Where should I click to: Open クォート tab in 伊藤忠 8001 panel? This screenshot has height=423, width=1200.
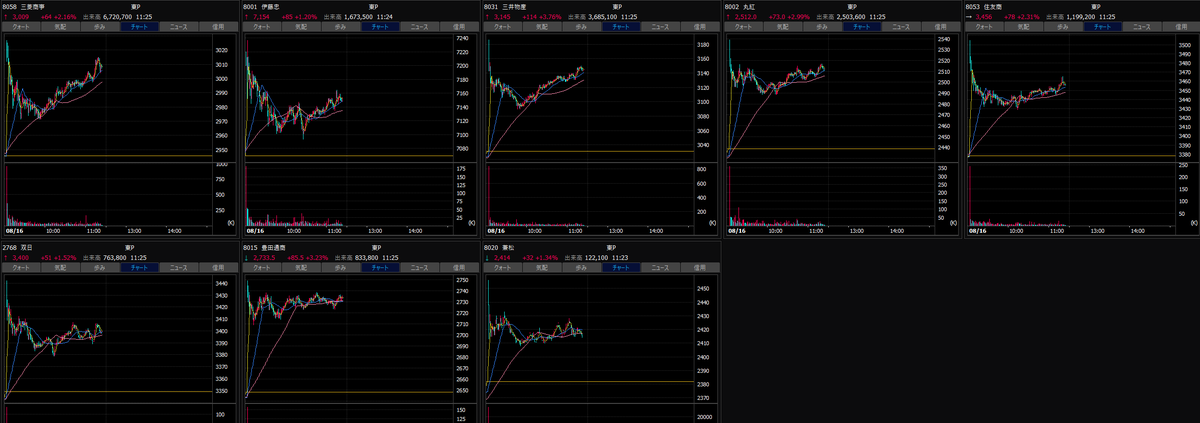tap(261, 27)
